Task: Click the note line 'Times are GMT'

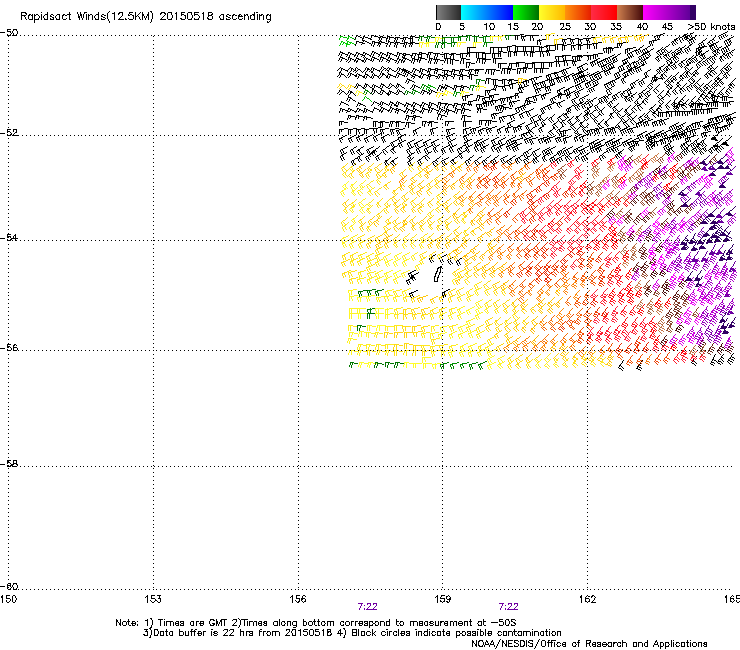Action: pyautogui.click(x=193, y=623)
